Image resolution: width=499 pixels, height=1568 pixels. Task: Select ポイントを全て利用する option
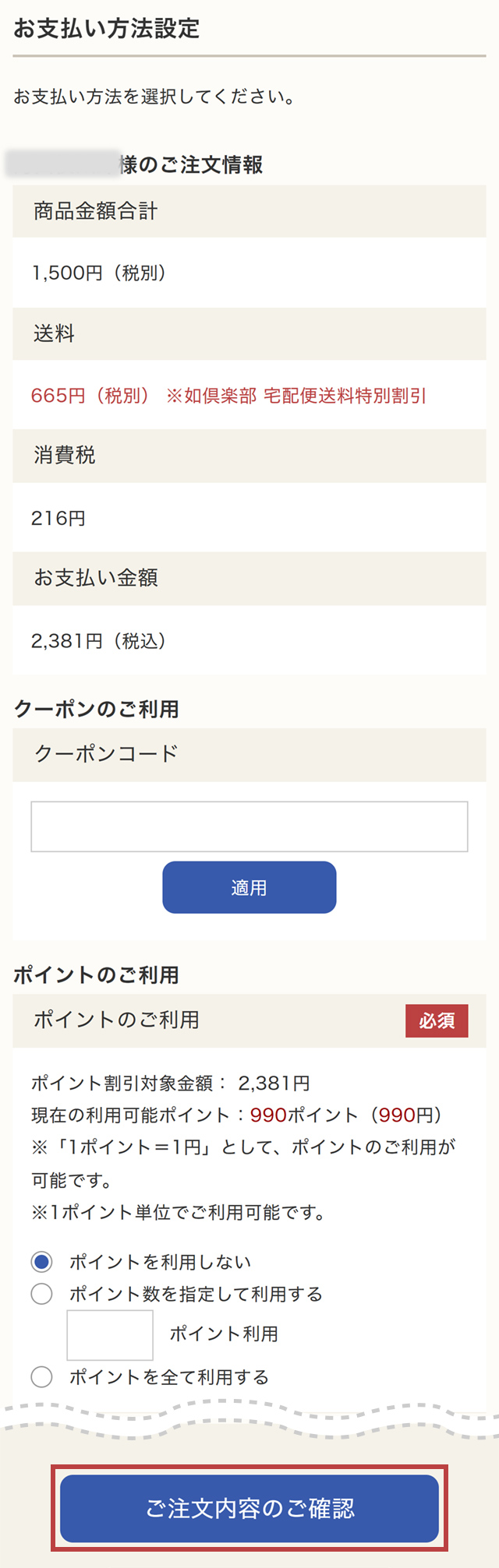(41, 1376)
